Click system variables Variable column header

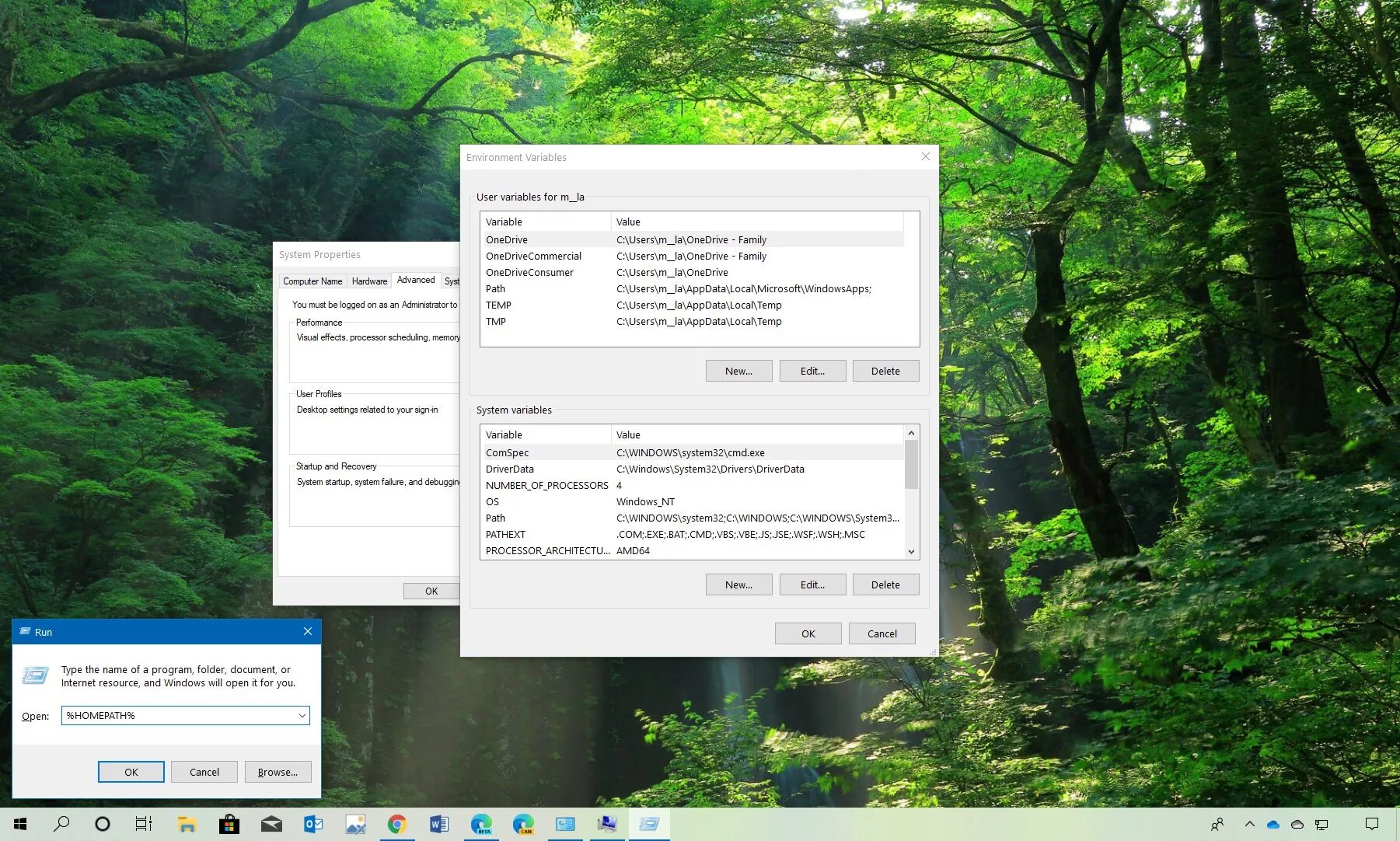(546, 435)
